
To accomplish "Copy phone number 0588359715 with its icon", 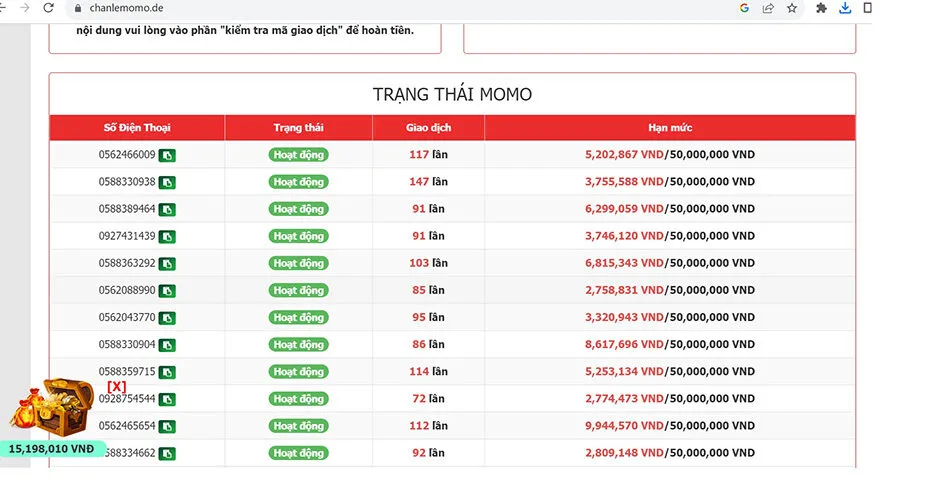I will [167, 372].
